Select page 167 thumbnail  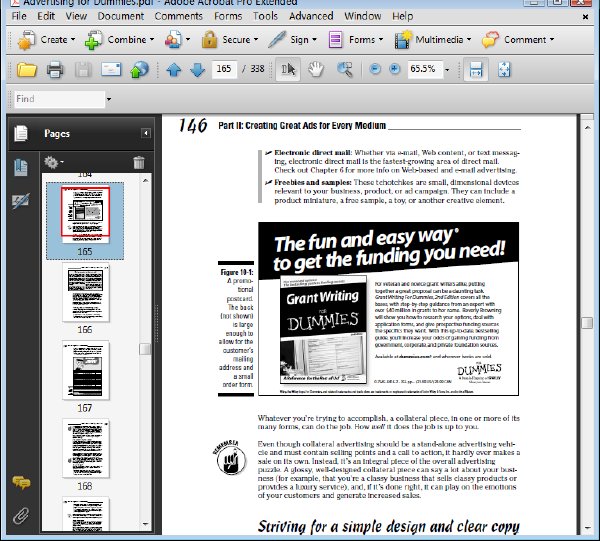tap(85, 371)
